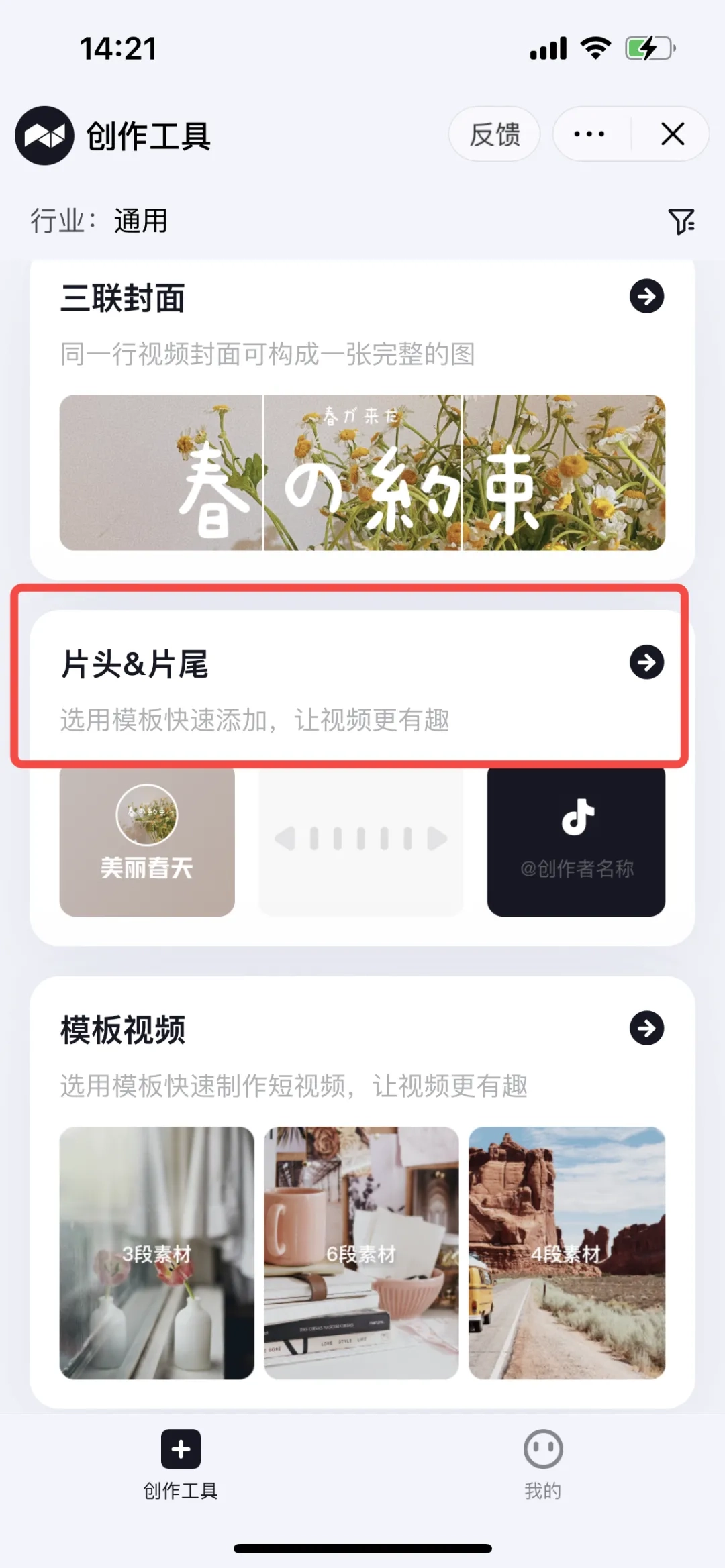Screen dimensions: 725x1568
Task: Open the 6段素材 template thumbnail
Action: (x=361, y=1253)
